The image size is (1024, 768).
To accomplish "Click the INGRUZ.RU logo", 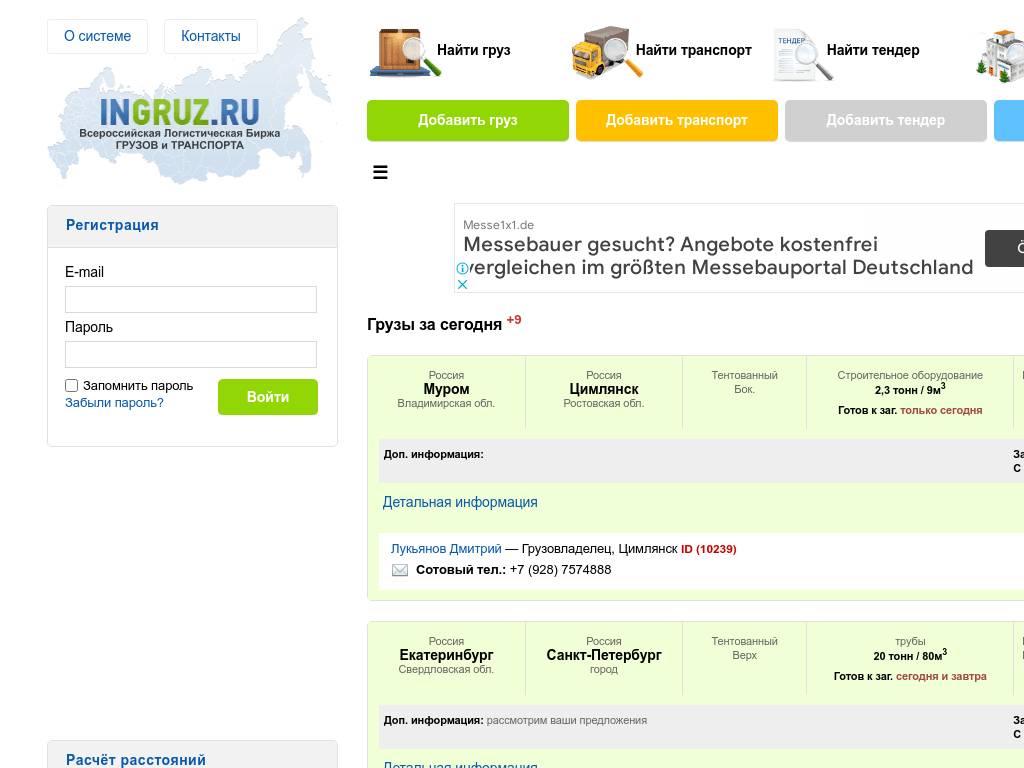I will click(180, 112).
